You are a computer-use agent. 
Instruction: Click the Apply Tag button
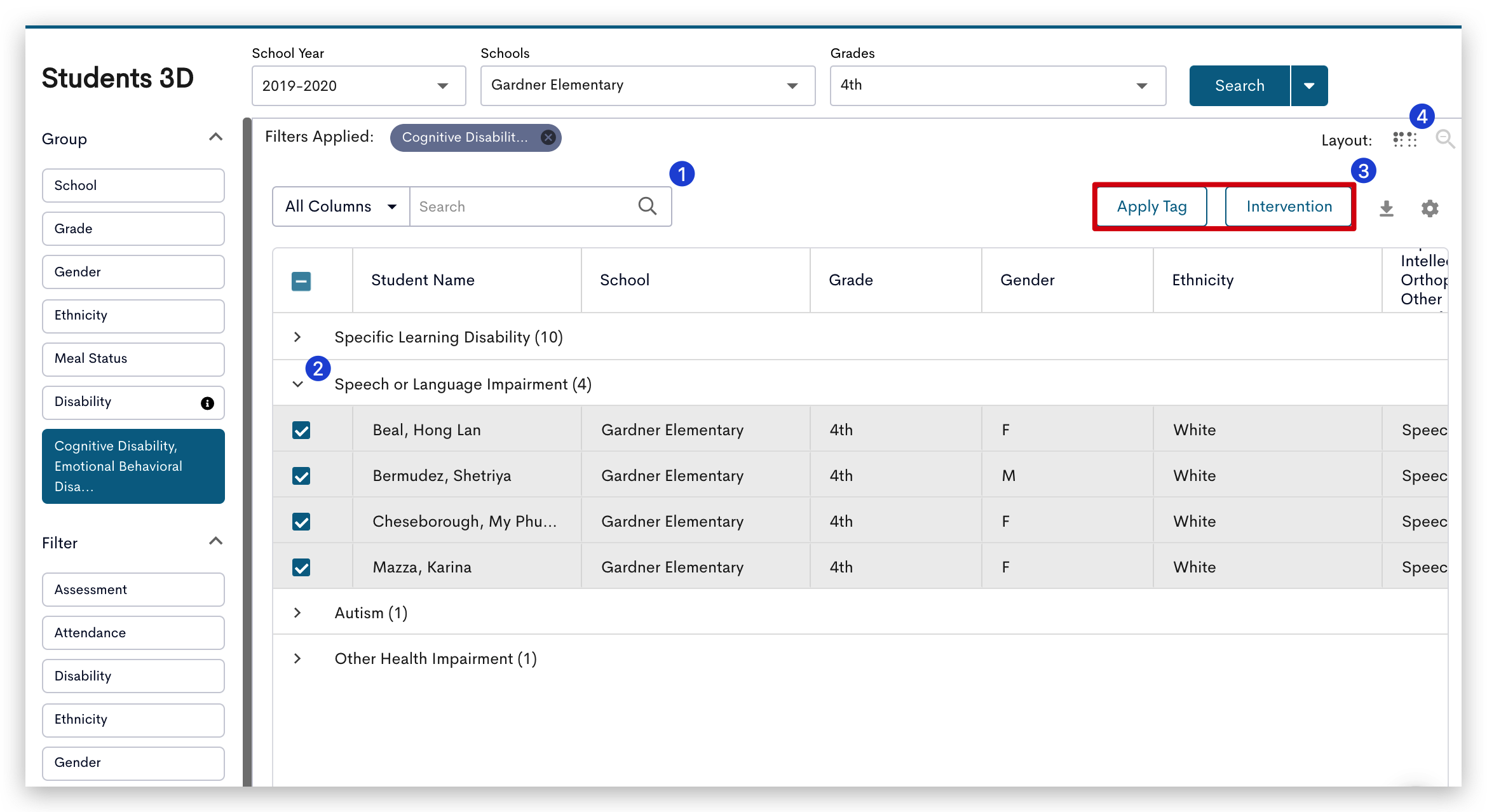coord(1151,206)
